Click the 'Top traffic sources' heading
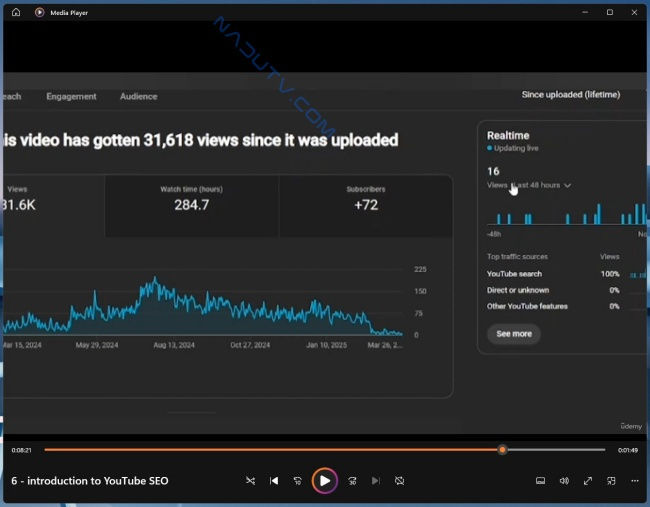Viewport: 650px width, 507px height. click(x=517, y=257)
